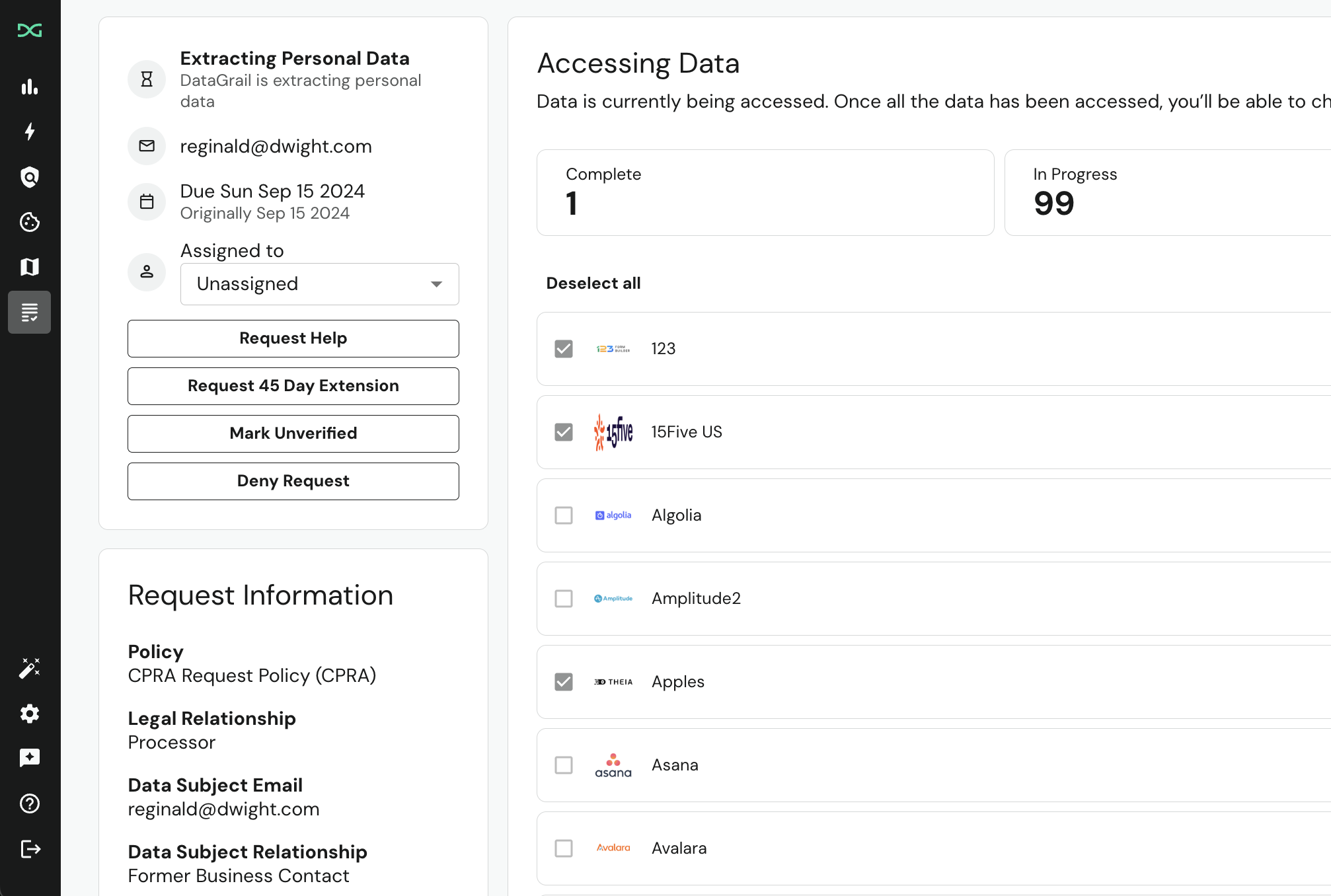Click the envelope email icon

pyautogui.click(x=147, y=146)
